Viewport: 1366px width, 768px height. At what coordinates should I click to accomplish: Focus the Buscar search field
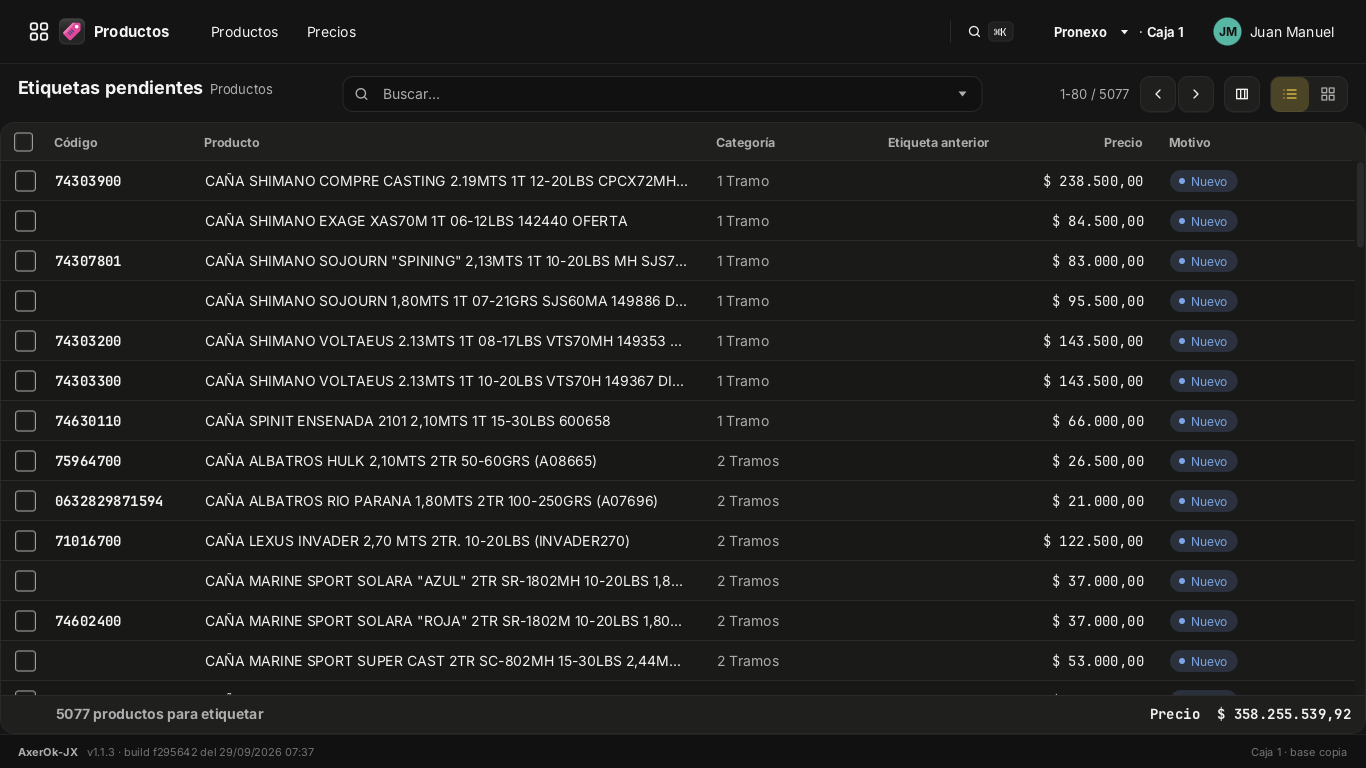pyautogui.click(x=662, y=94)
